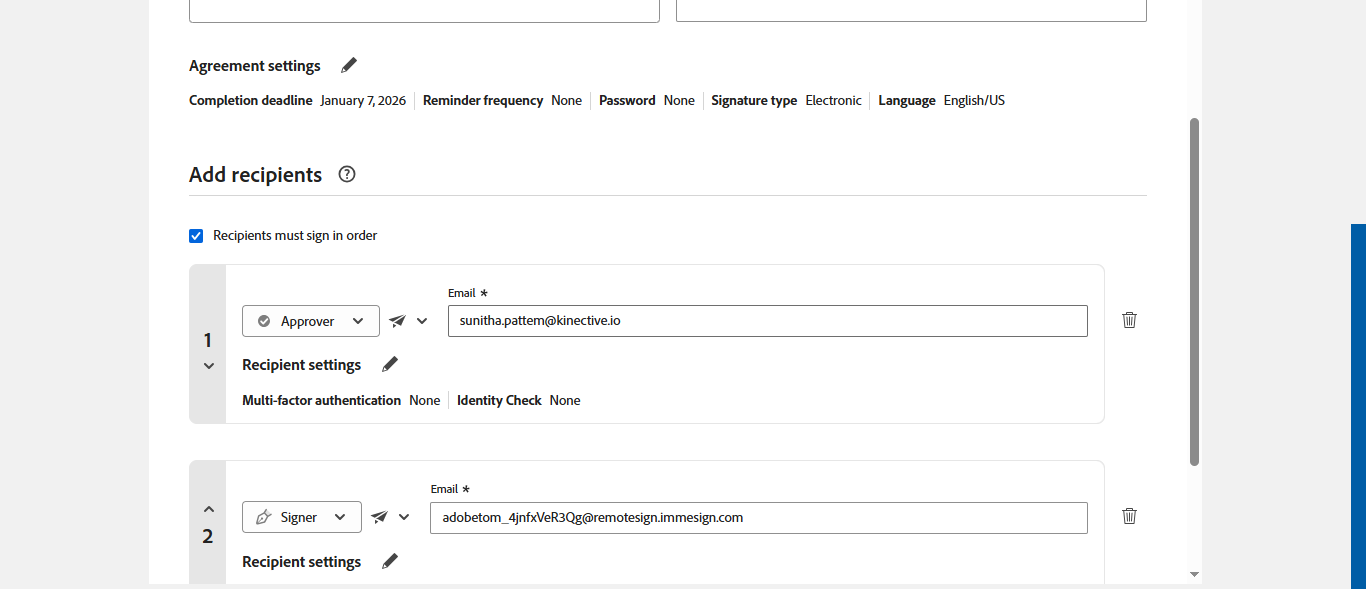Open Signer role dropdown for recipient 2
1366x589 pixels.
coord(302,517)
